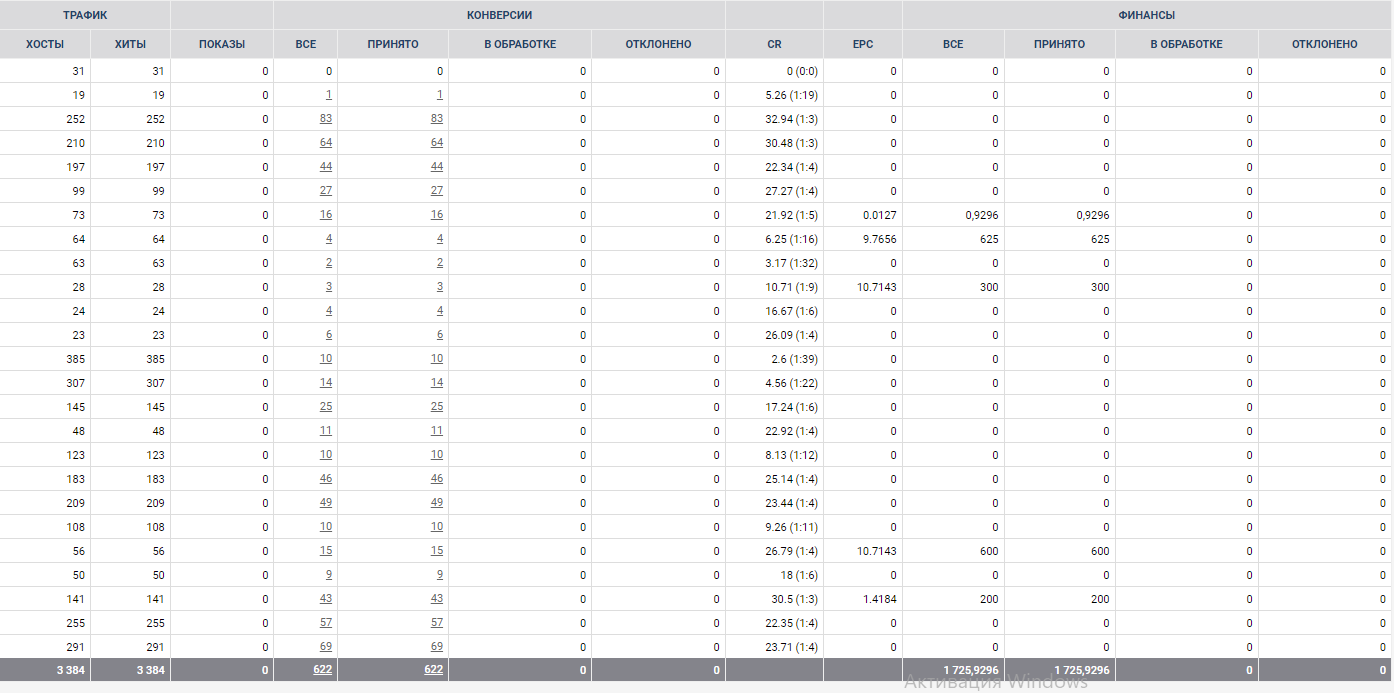
Task: Click the 1 725,9296 total under finances ВСЕ
Action: point(970,670)
